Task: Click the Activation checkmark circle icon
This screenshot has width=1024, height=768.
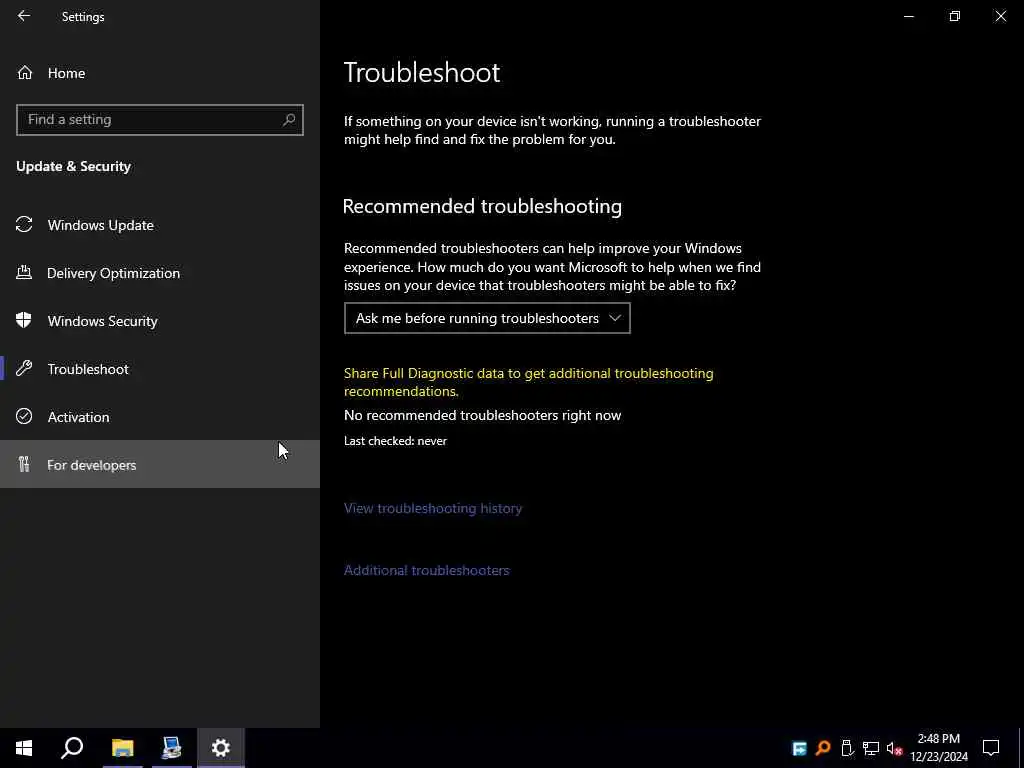Action: (x=24, y=416)
